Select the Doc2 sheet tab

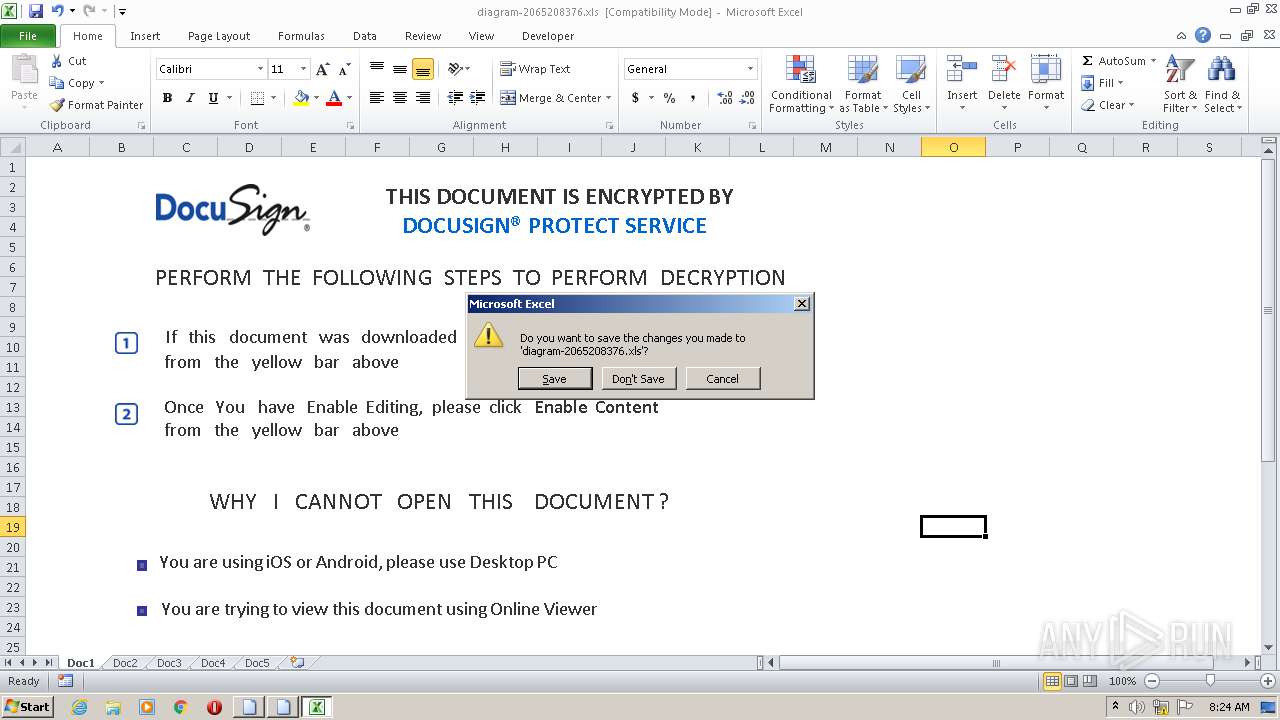125,663
